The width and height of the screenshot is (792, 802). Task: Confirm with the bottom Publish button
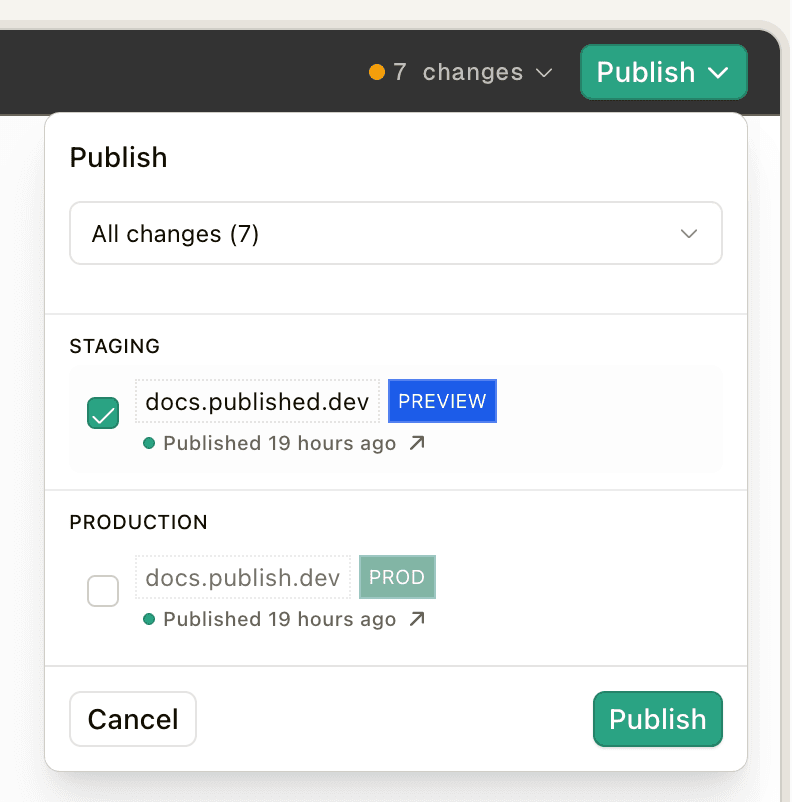pos(657,719)
